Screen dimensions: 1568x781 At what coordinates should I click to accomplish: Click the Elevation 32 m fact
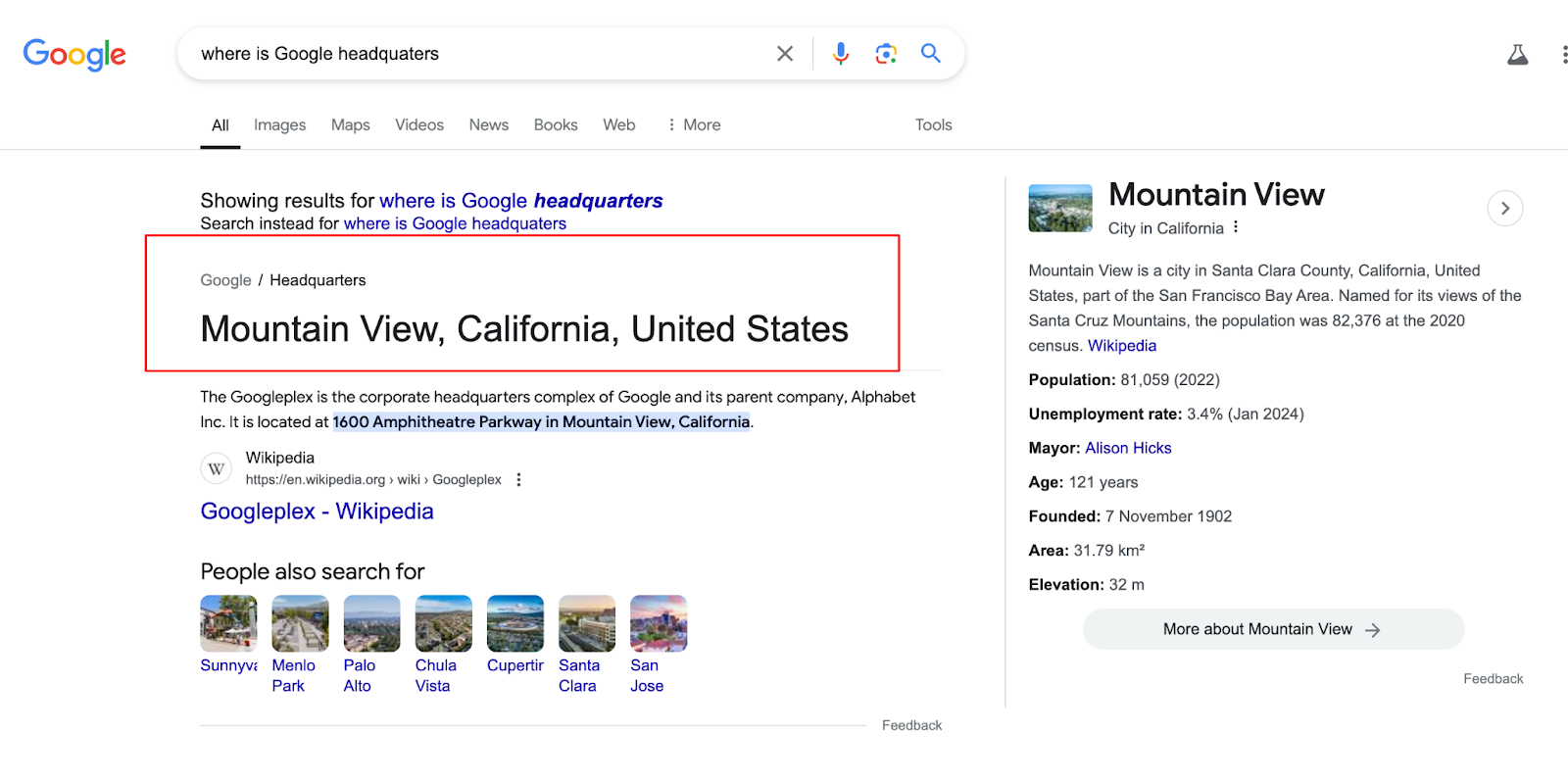click(x=1086, y=585)
